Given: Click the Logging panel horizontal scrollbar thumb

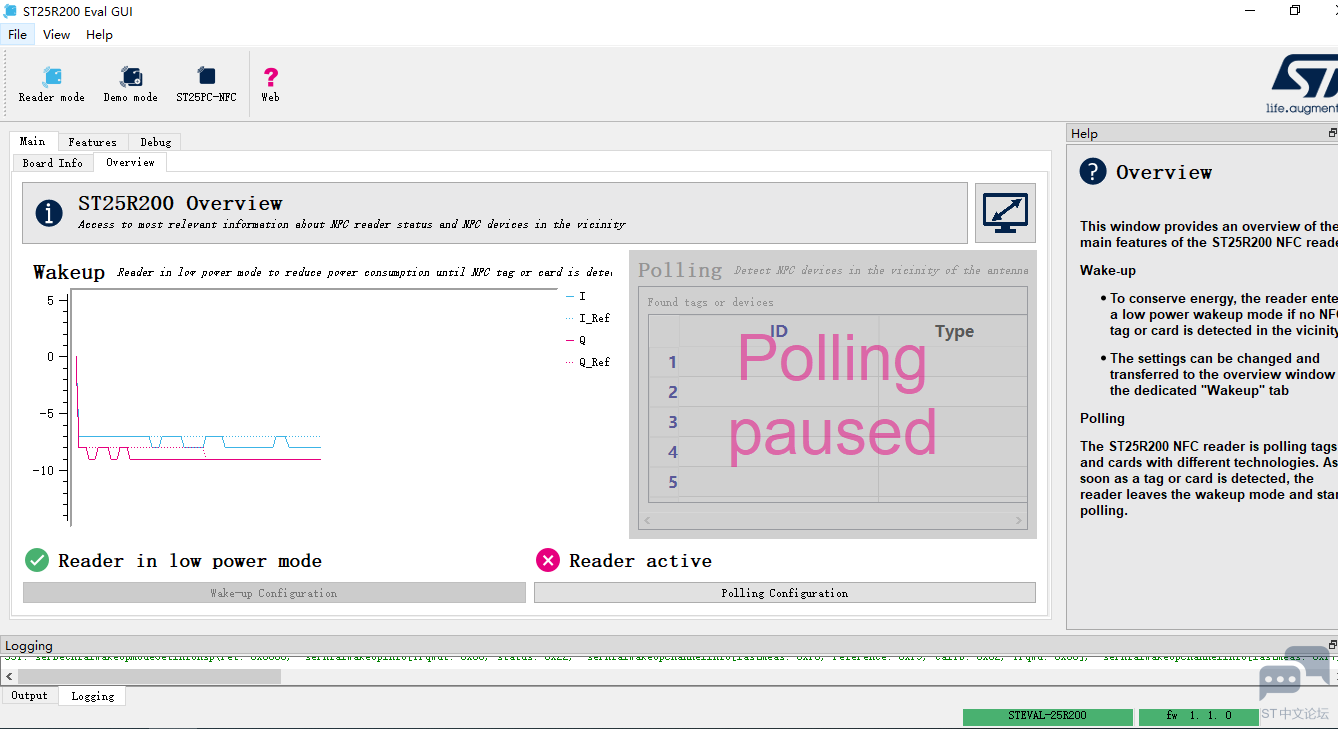Looking at the screenshot, I should tap(149, 676).
